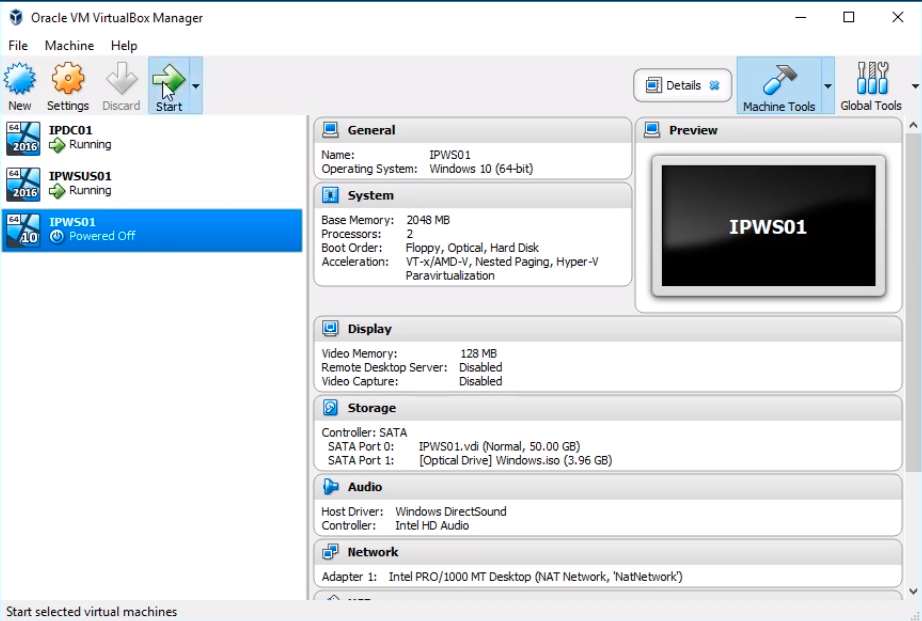Viewport: 922px width, 621px height.
Task: Click the IPWS01 preview thumbnail
Action: tap(767, 227)
